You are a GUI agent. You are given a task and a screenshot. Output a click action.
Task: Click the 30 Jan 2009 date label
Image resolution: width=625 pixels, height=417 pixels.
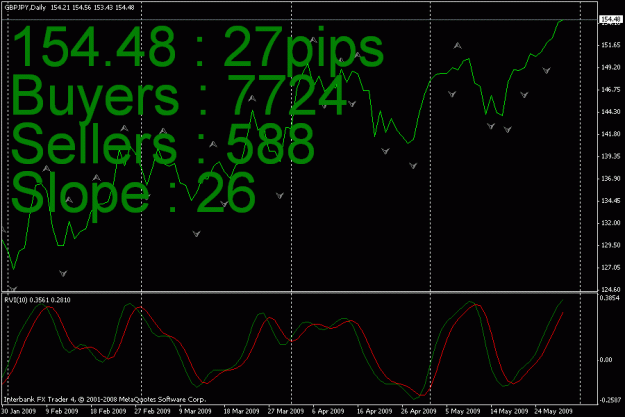pos(19,411)
